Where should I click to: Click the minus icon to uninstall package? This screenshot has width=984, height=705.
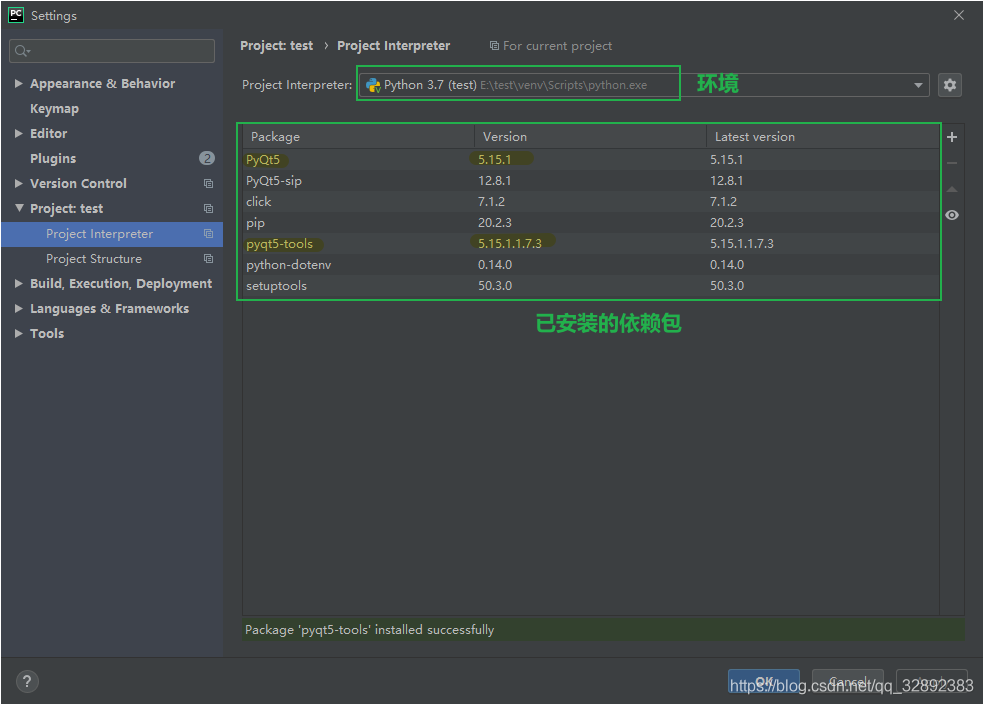[951, 163]
